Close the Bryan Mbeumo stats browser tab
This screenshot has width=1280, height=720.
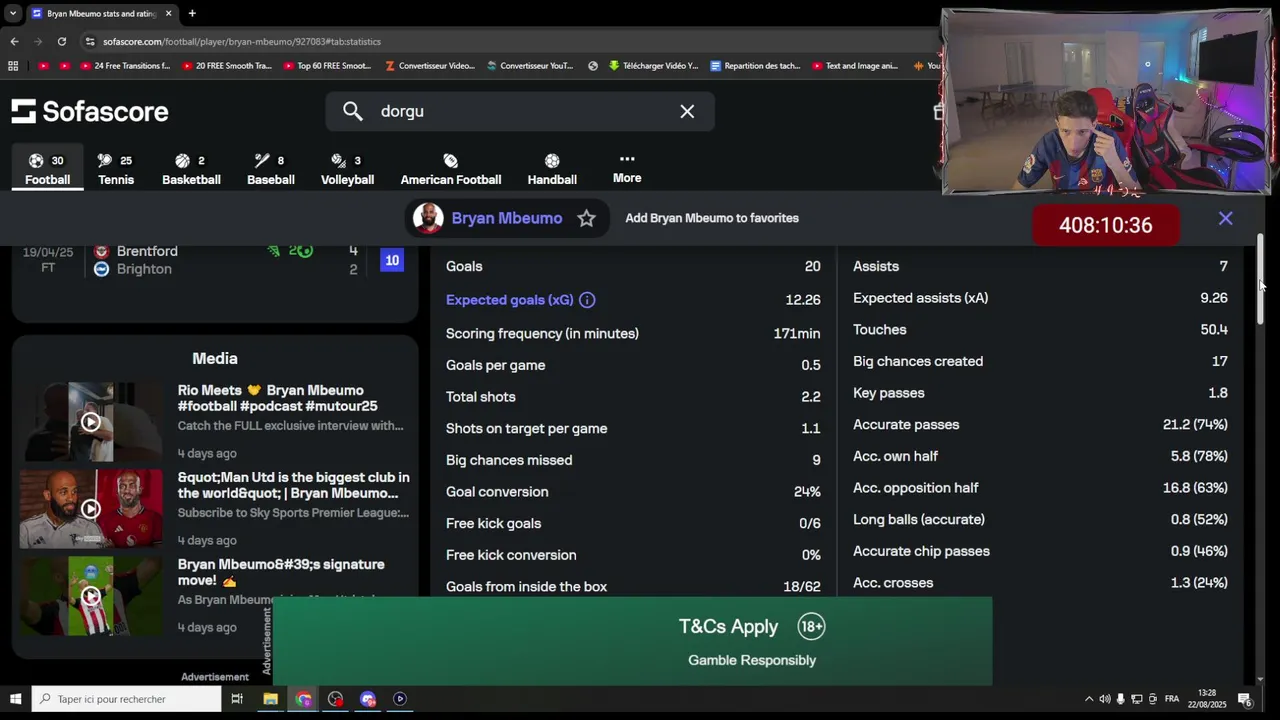168,13
